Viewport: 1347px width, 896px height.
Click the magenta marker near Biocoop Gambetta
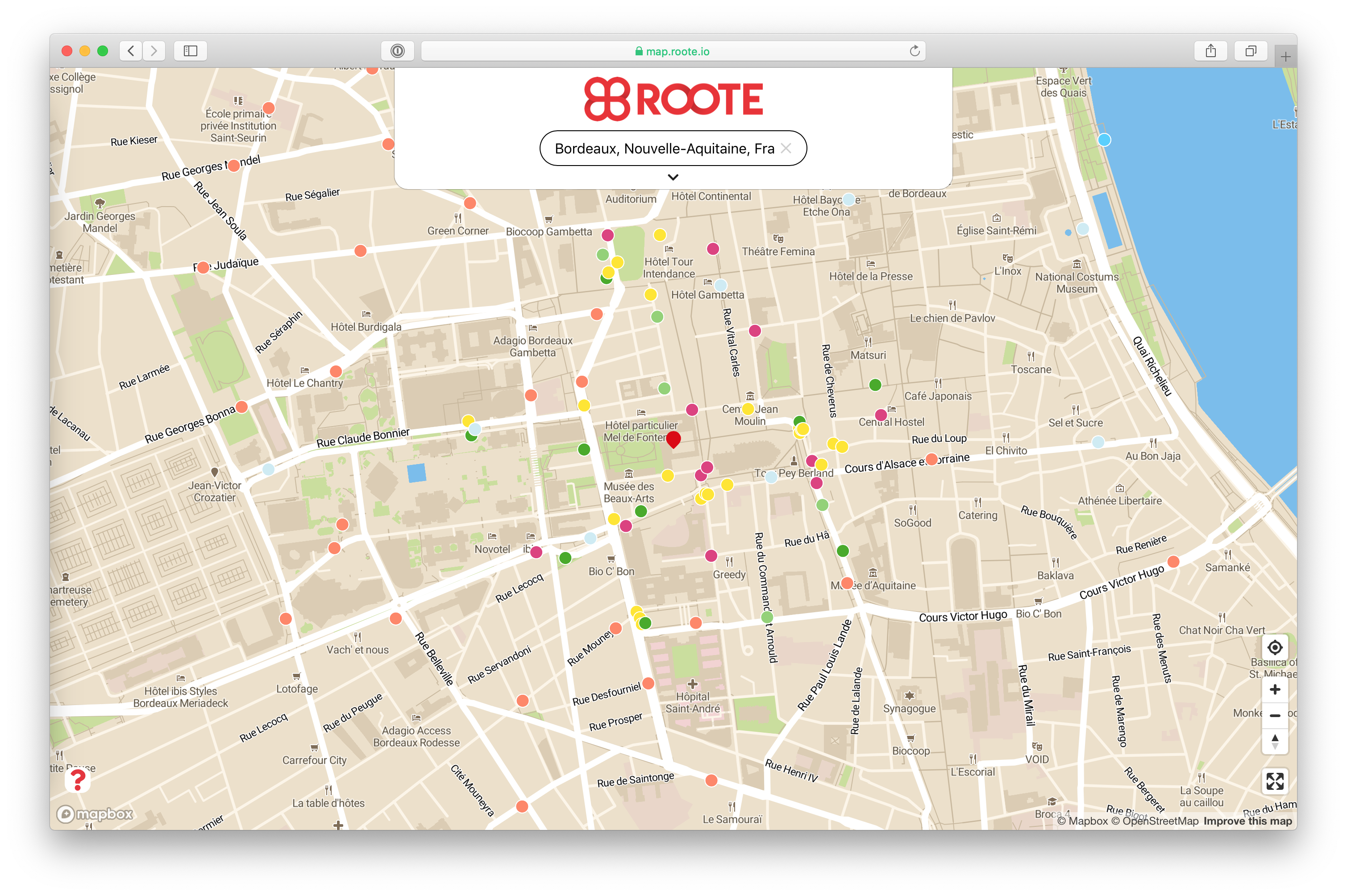pos(607,235)
